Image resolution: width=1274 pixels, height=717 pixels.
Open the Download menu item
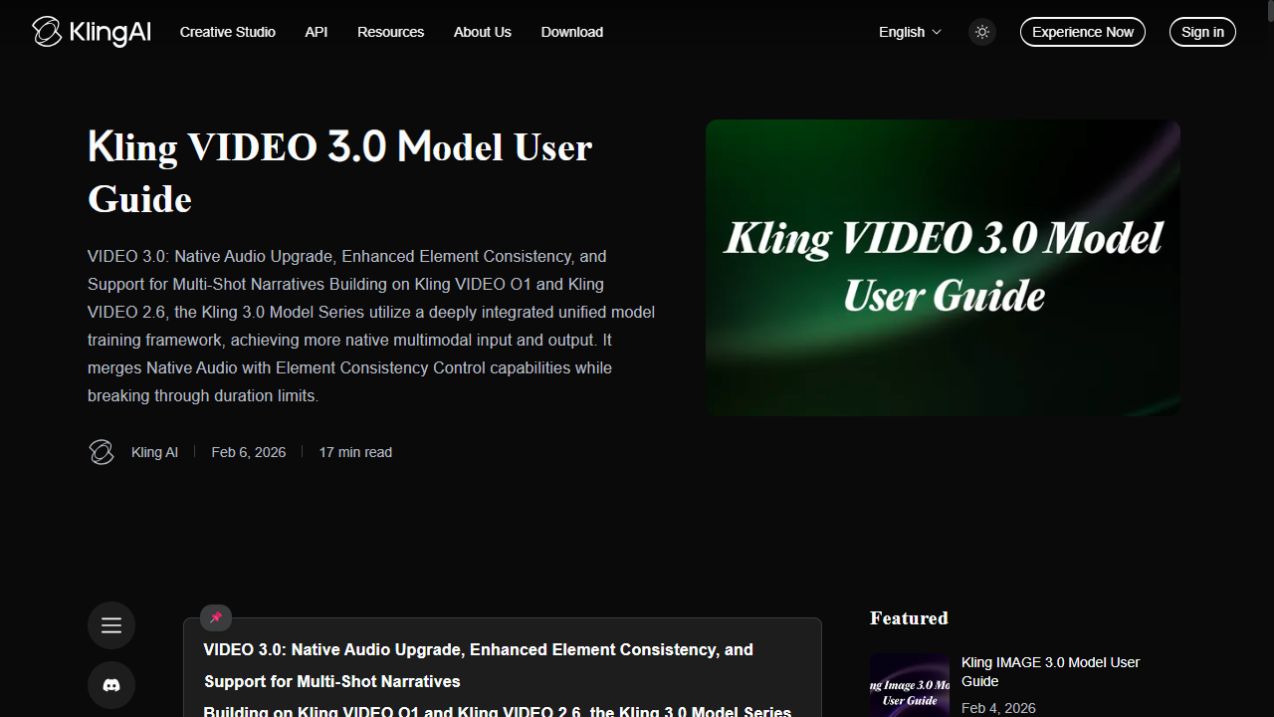pyautogui.click(x=572, y=32)
